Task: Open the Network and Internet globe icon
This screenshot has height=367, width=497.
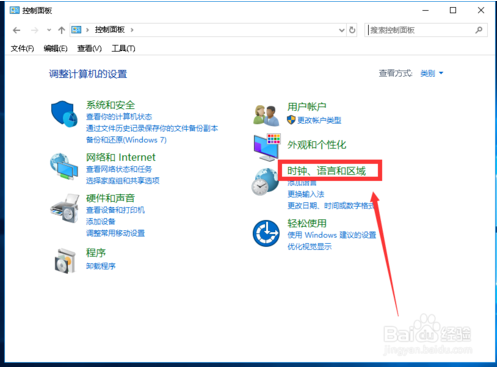Action: 64,167
